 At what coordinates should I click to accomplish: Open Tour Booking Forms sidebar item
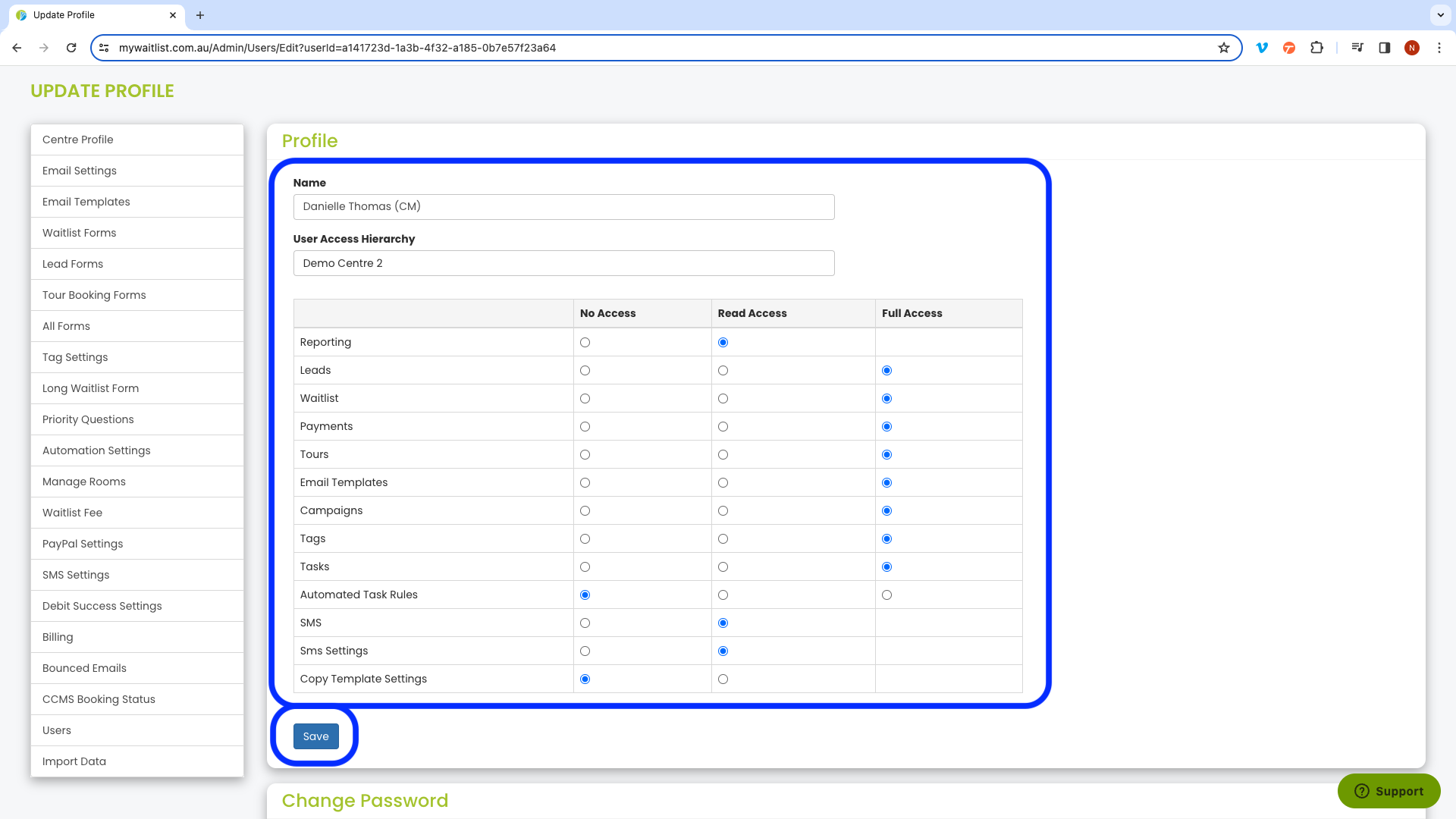(x=137, y=295)
